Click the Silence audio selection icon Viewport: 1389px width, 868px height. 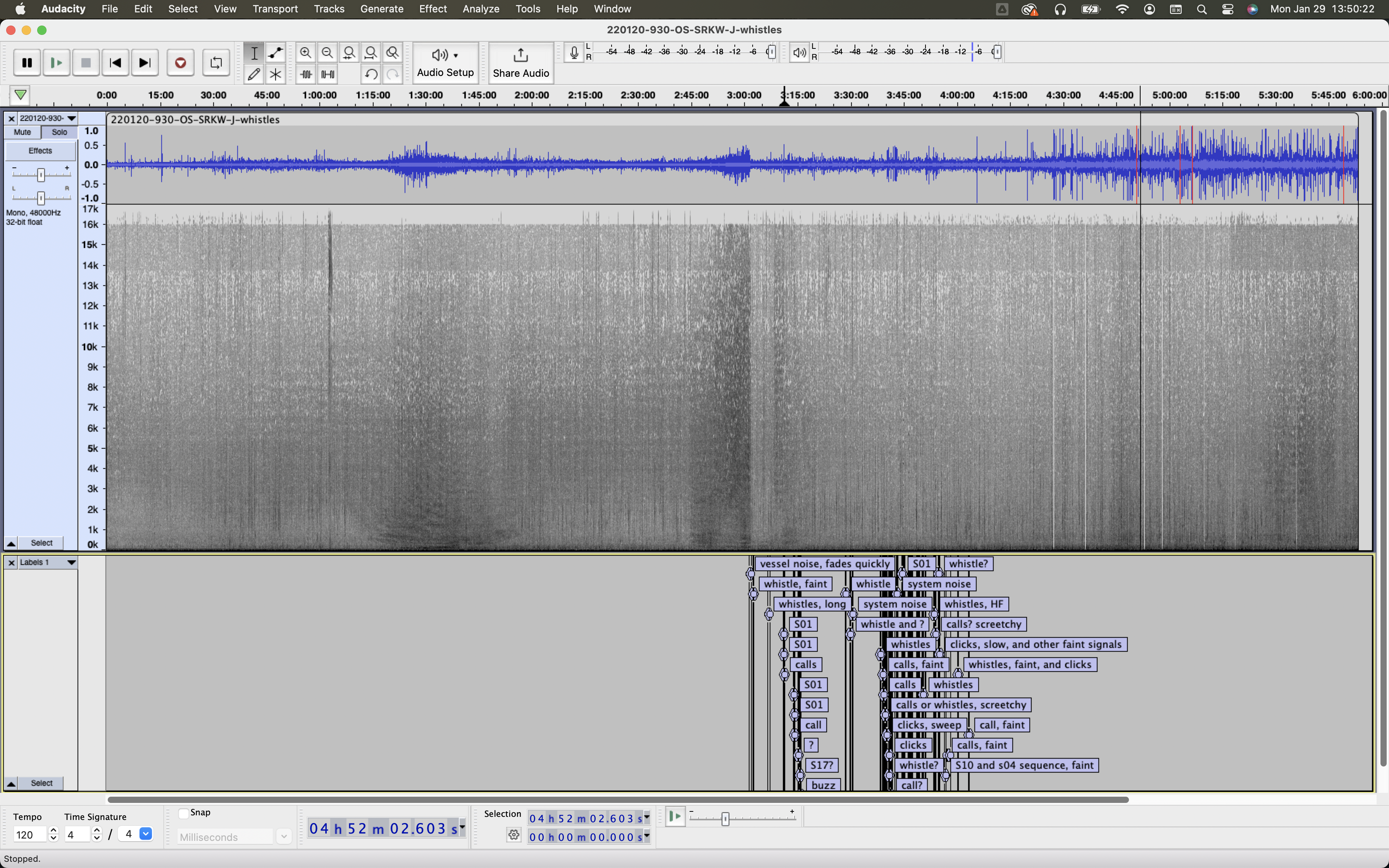tap(328, 74)
